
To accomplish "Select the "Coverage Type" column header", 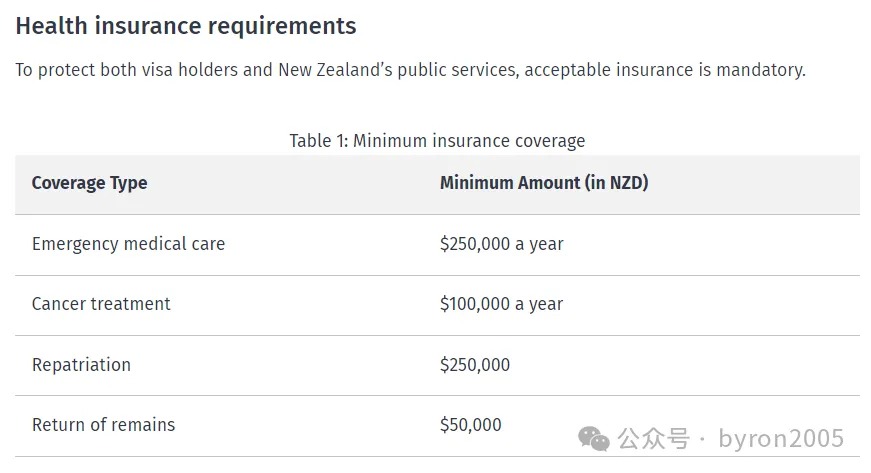I will (89, 183).
